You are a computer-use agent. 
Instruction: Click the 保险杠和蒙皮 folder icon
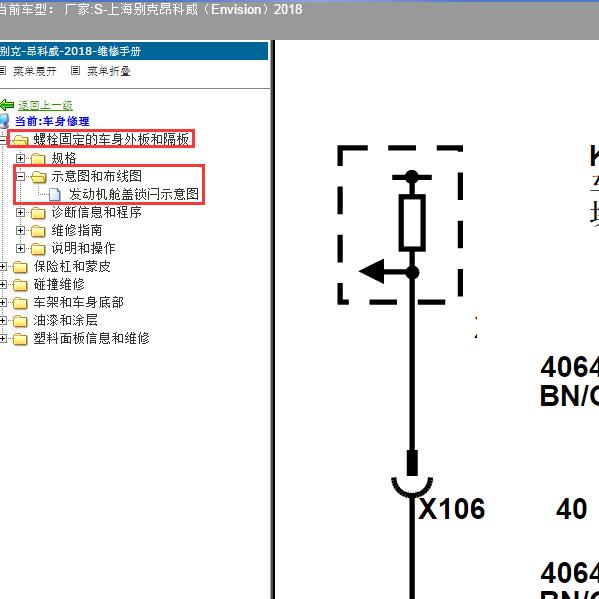coord(20,267)
